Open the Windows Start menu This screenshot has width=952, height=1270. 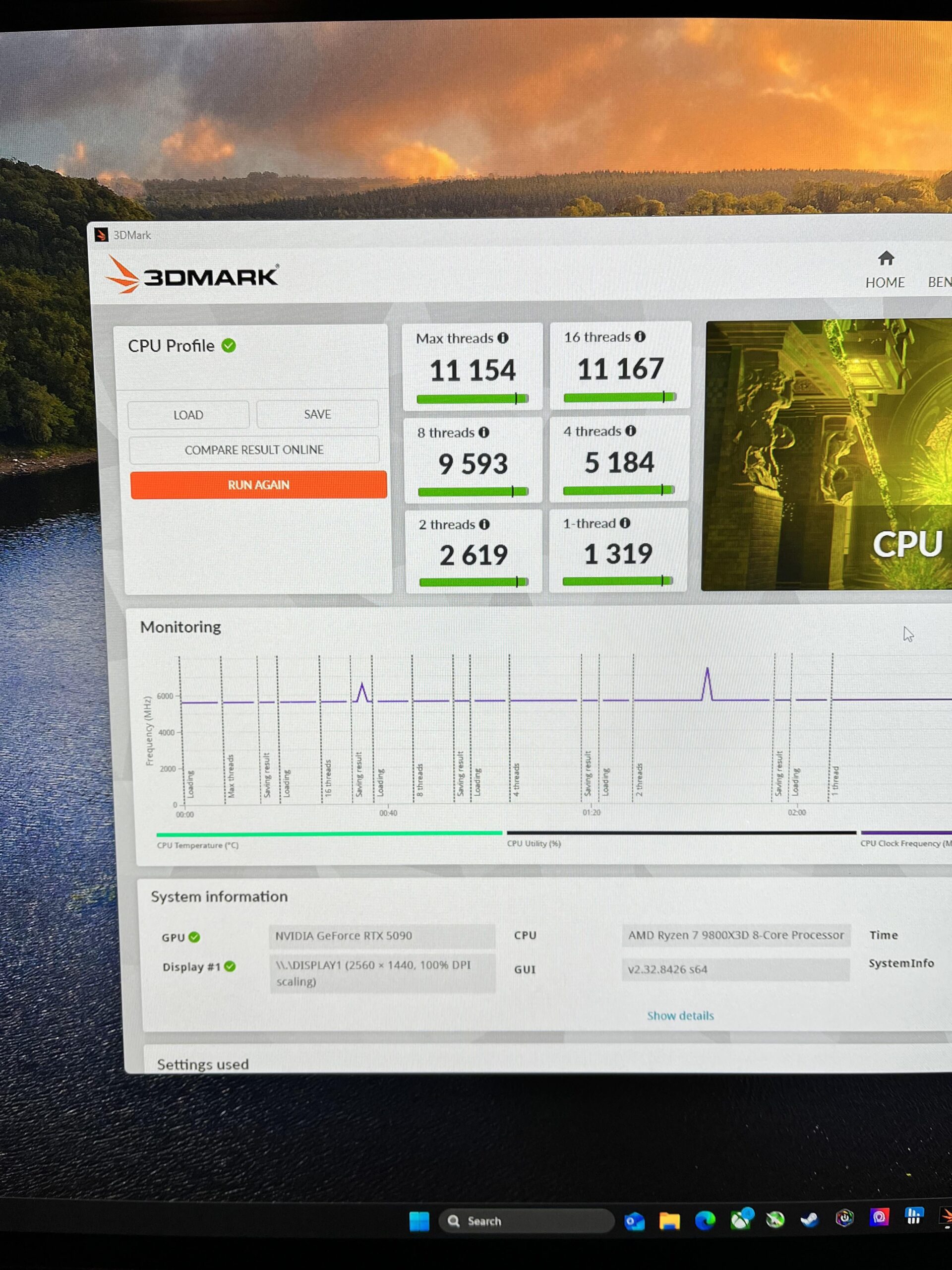click(x=419, y=1220)
